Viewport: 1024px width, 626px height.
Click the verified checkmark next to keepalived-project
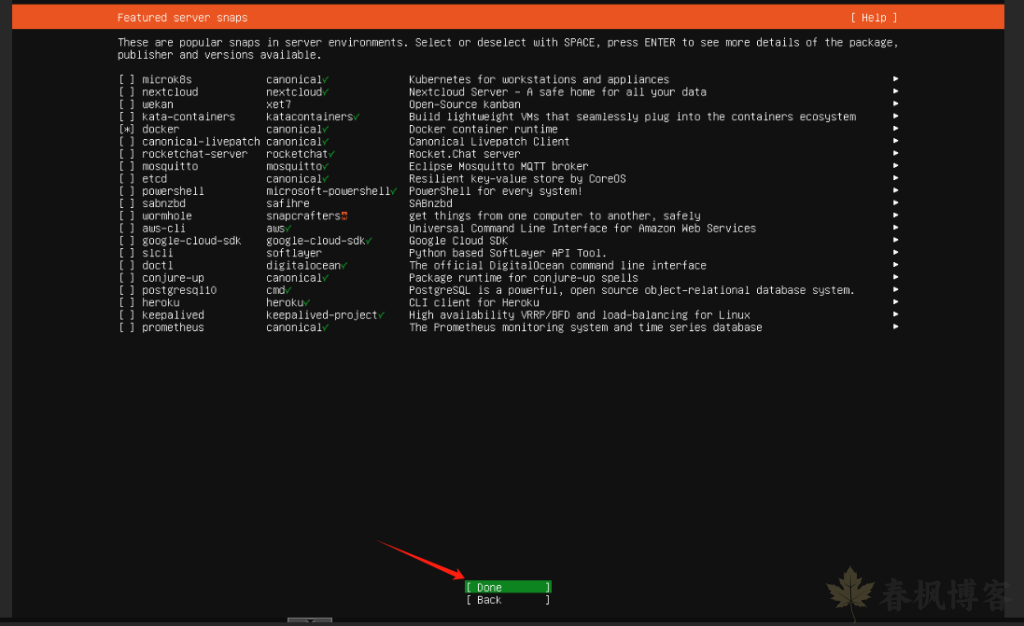click(382, 315)
